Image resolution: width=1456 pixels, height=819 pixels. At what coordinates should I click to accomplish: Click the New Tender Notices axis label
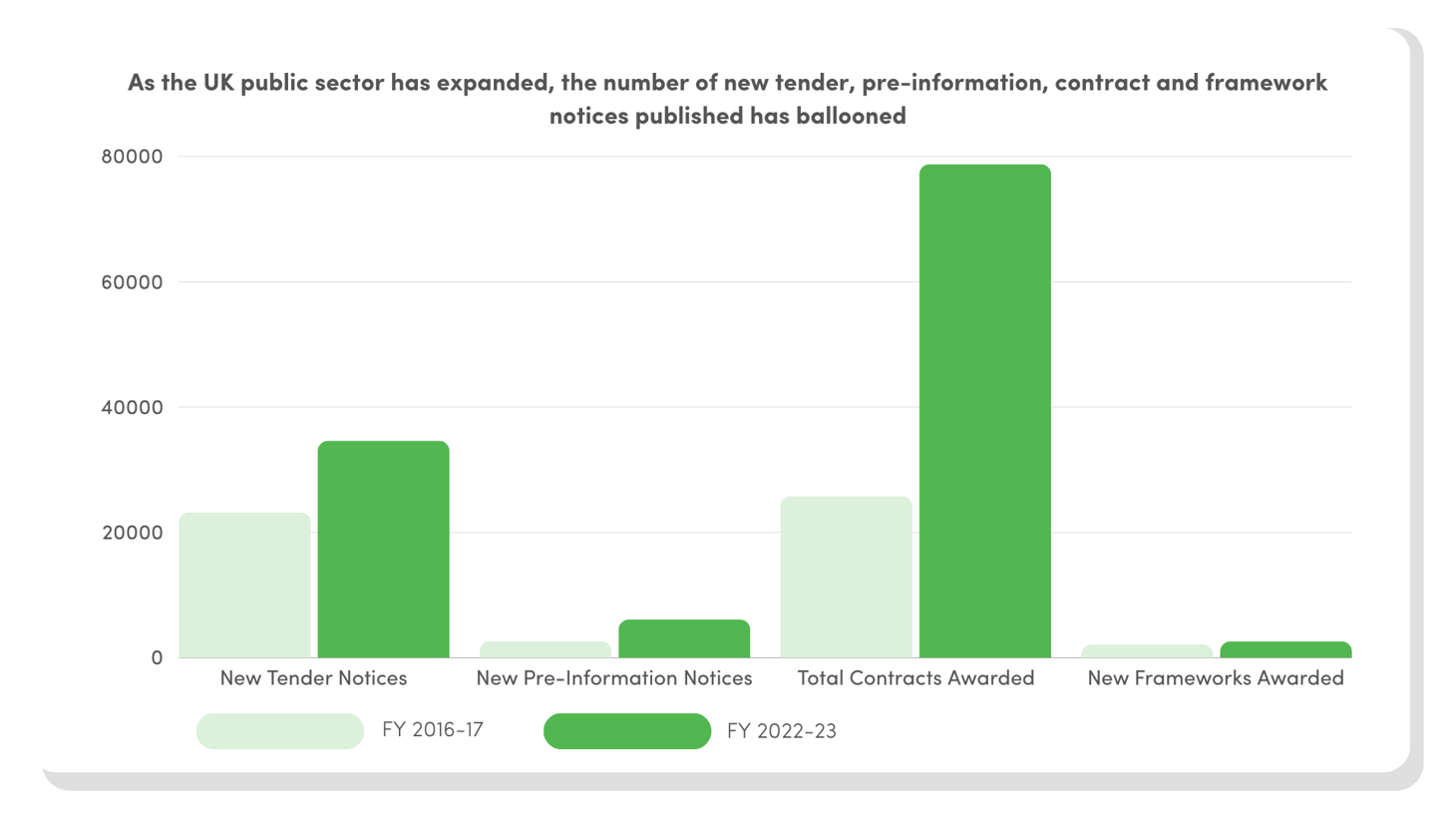[x=313, y=678]
